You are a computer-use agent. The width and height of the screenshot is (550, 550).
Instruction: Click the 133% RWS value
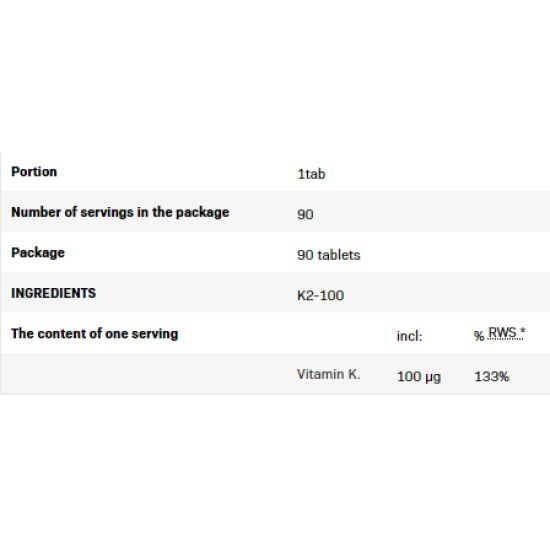coord(491,377)
